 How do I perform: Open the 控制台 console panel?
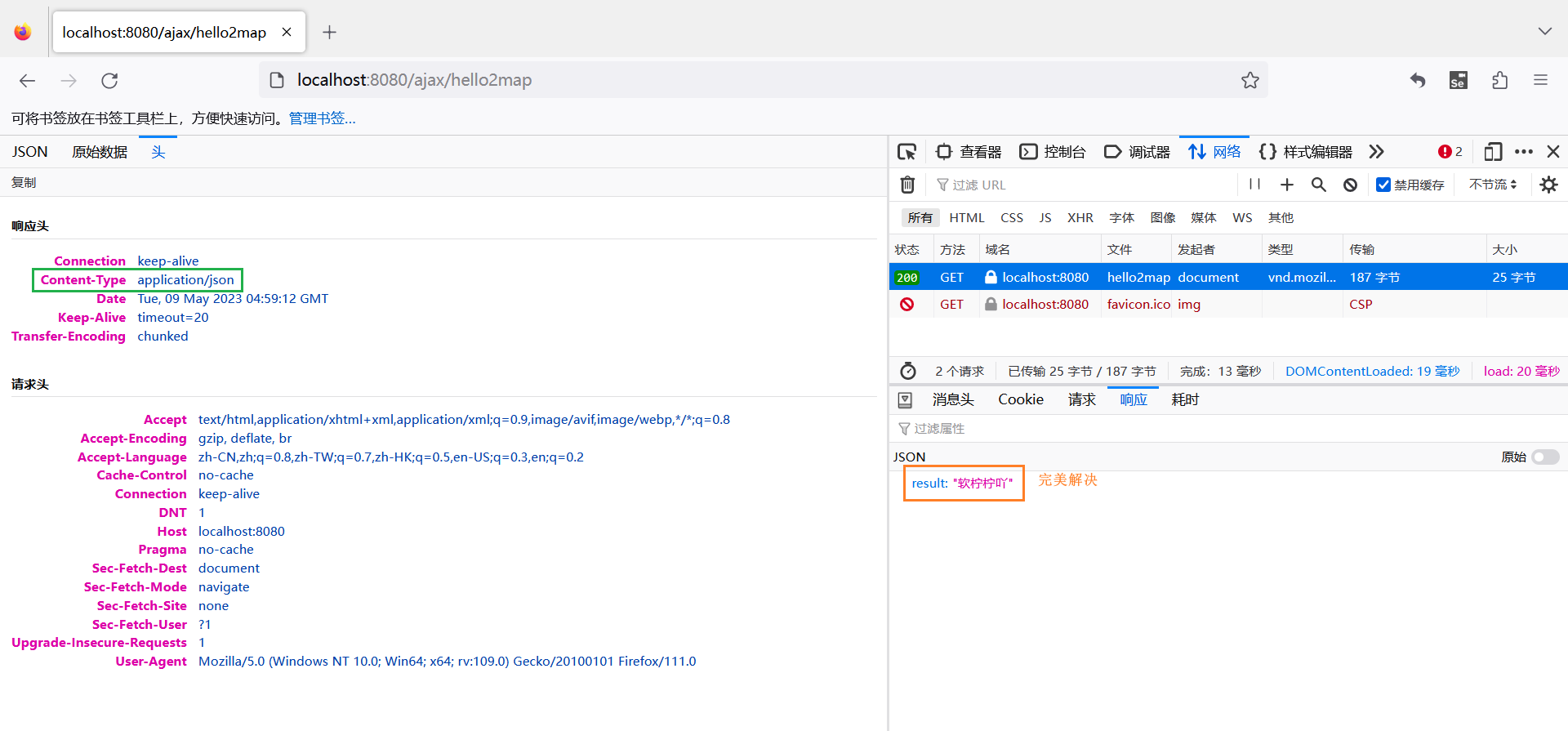point(1053,152)
